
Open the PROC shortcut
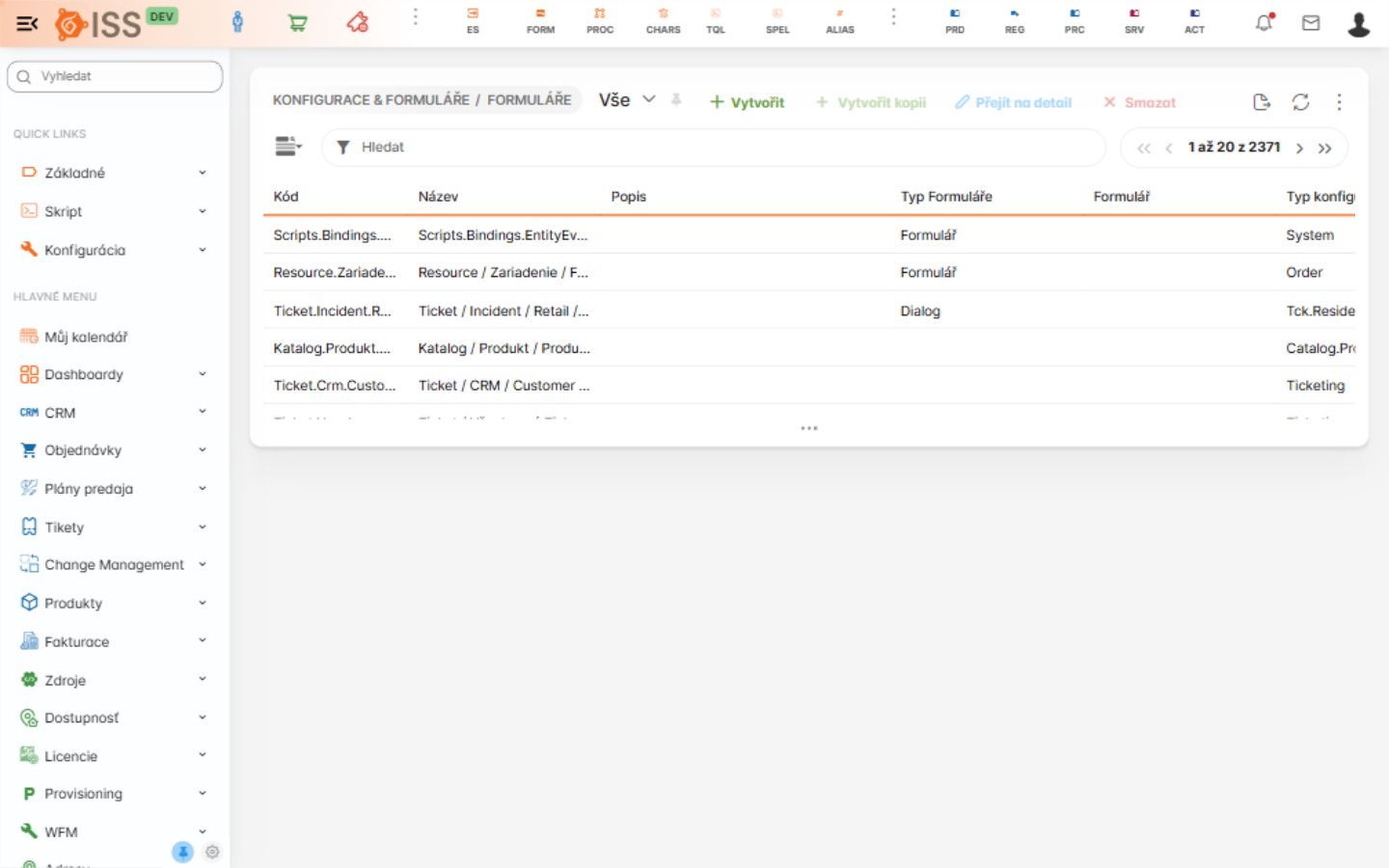coord(600,21)
